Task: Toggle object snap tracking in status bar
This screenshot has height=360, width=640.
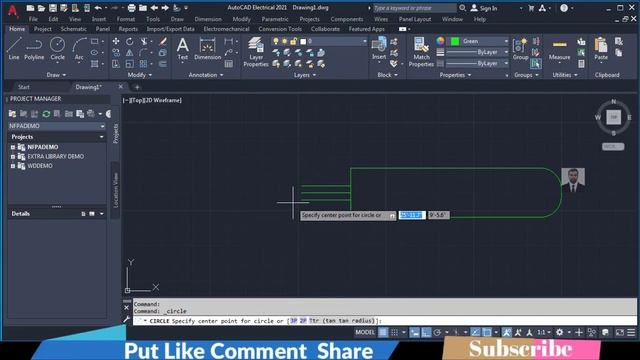Action: 476,333
